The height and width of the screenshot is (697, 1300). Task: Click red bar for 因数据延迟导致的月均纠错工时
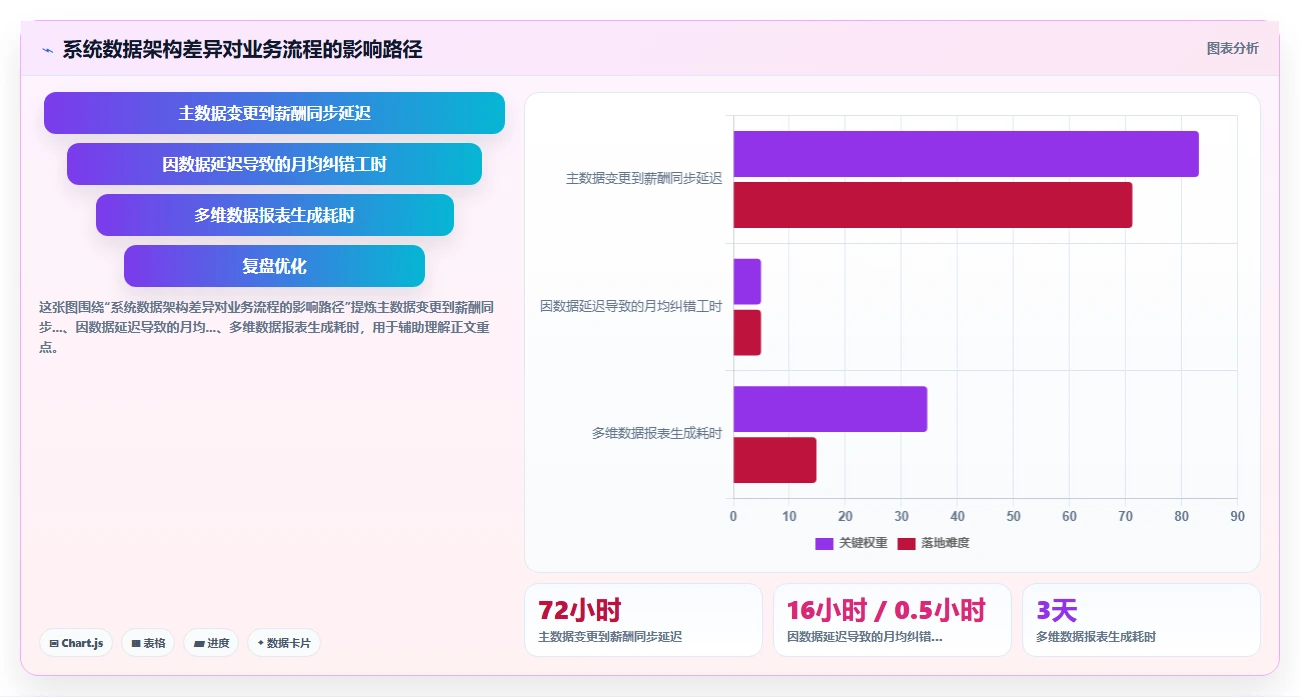(747, 333)
